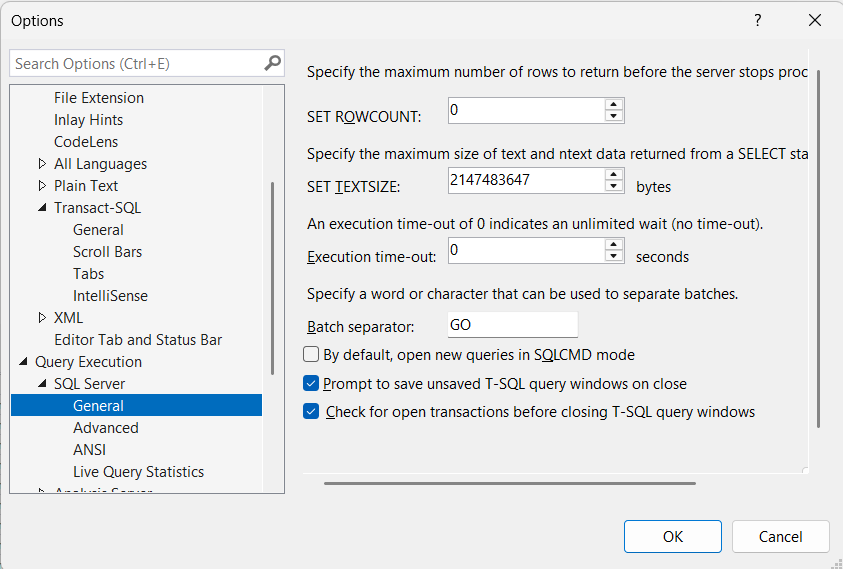Decrease Execution time-out with down arrow
Viewport: 843px width, 569px height.
(613, 256)
